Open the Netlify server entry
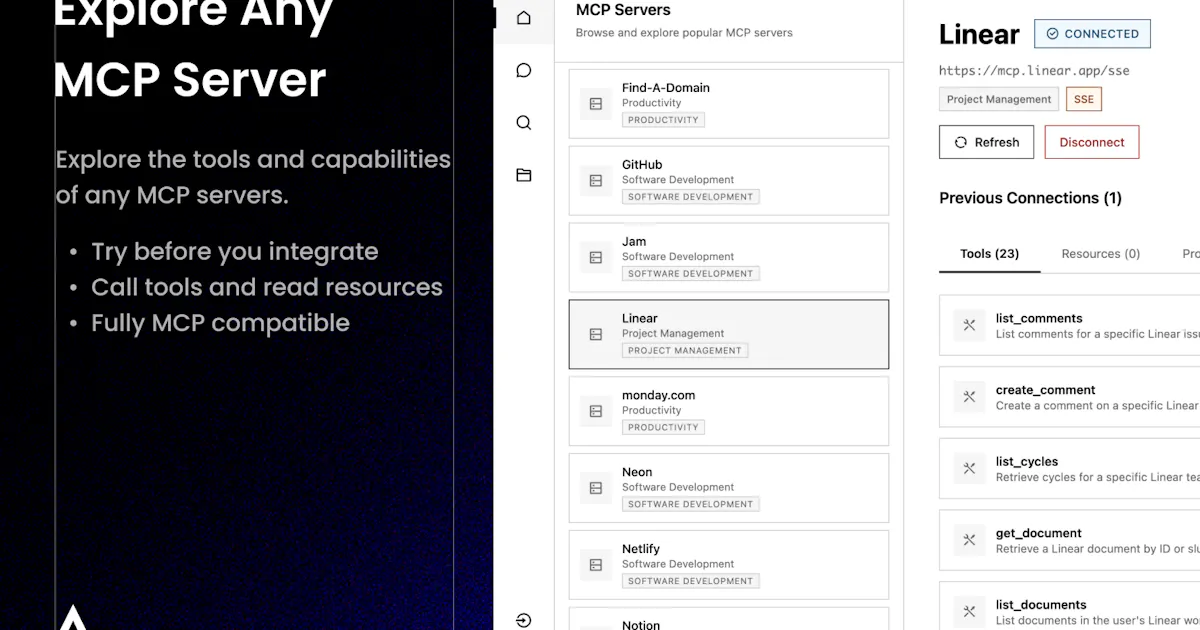 (729, 564)
